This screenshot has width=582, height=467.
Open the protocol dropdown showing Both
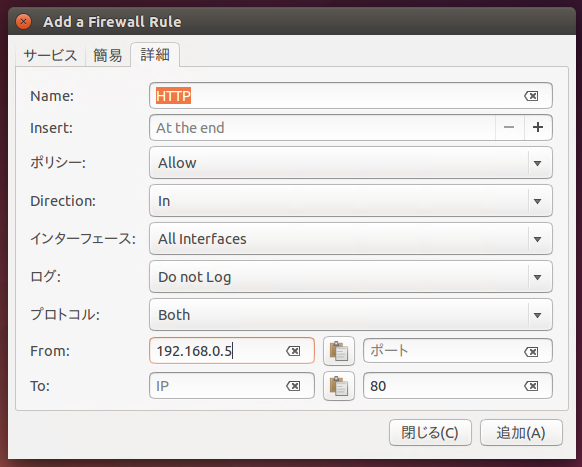point(351,315)
